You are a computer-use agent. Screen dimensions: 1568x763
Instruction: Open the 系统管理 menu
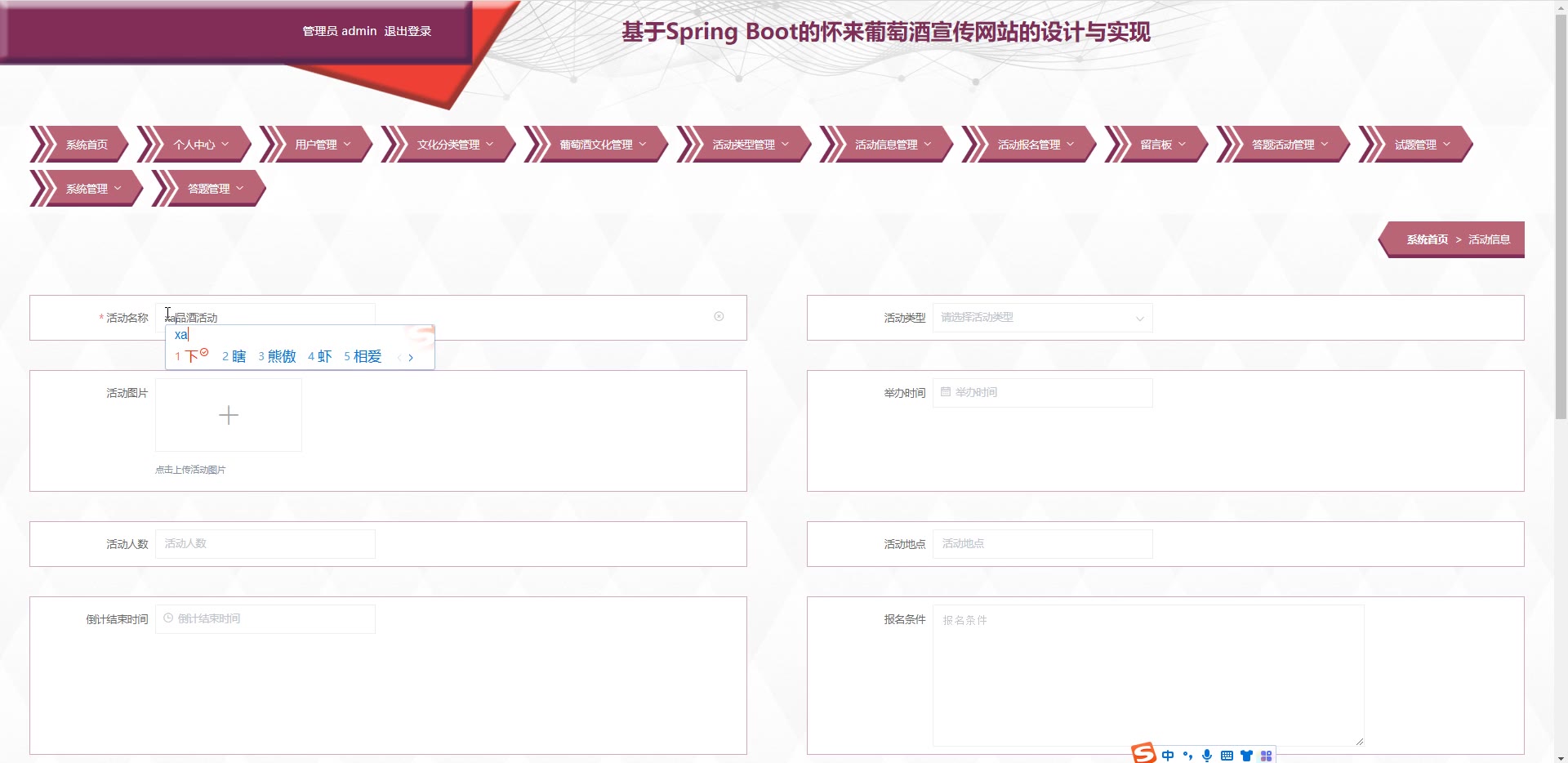[87, 189]
